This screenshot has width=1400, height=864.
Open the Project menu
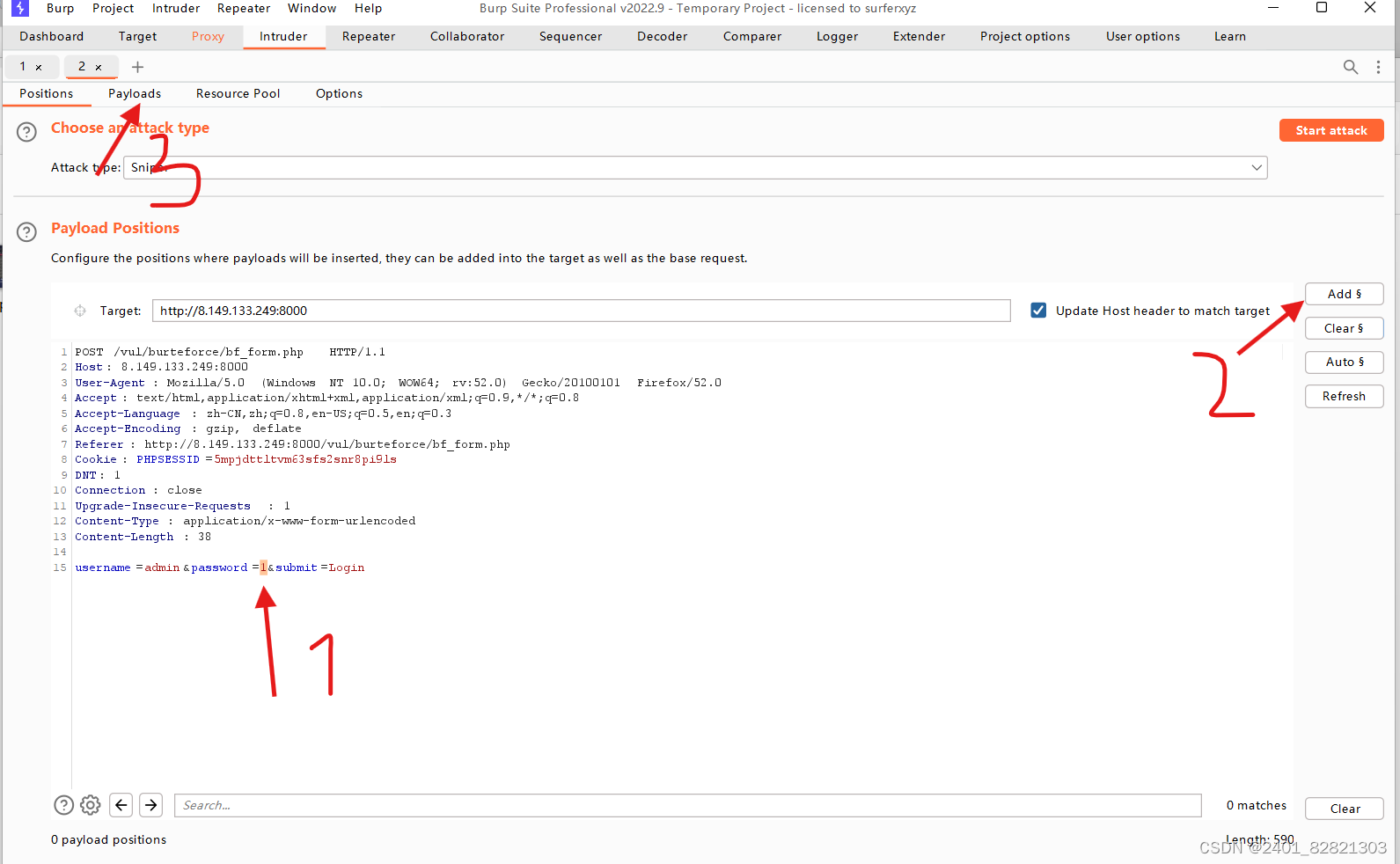114,8
